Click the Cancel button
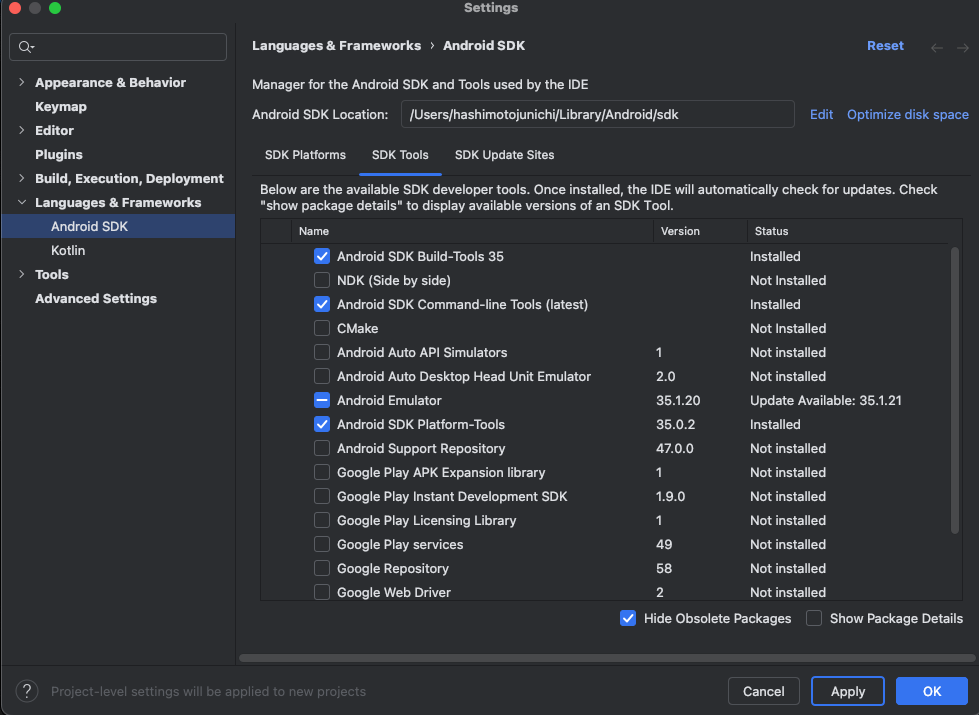The image size is (979, 715). [x=764, y=691]
